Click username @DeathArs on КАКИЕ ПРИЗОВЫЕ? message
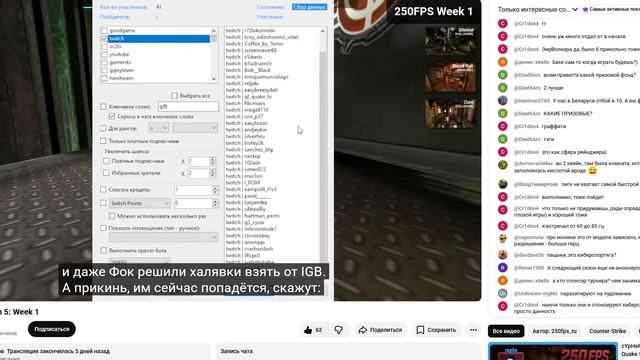This screenshot has height=360, width=640. coord(527,113)
